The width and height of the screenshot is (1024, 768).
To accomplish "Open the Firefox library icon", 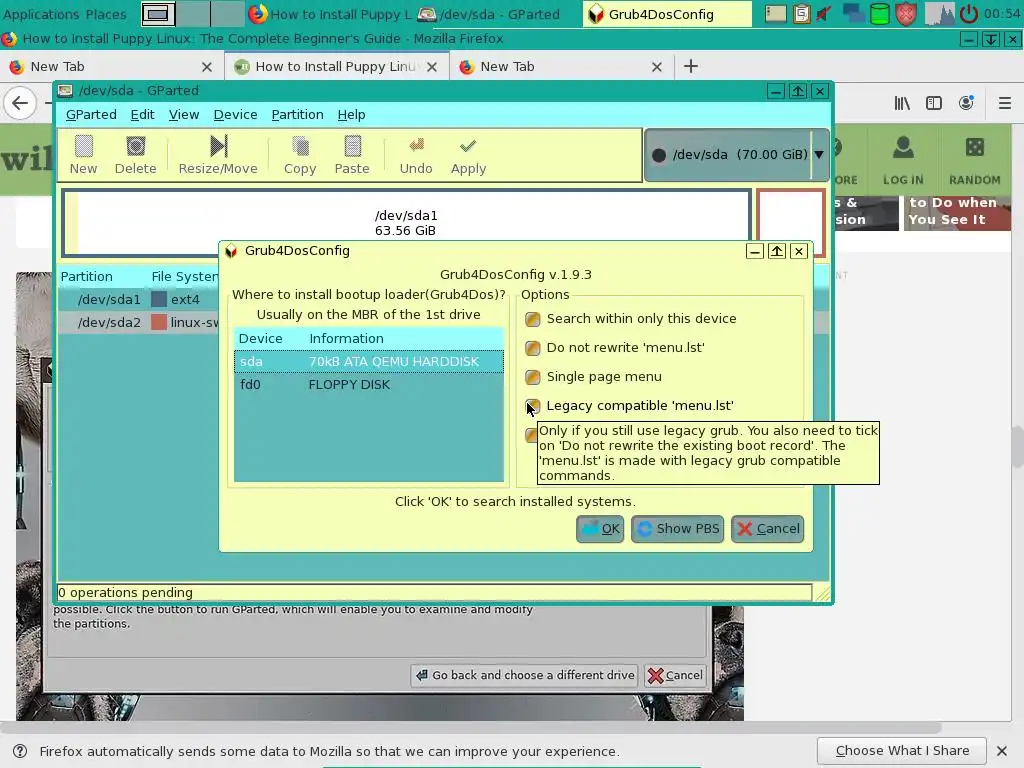I will point(902,103).
